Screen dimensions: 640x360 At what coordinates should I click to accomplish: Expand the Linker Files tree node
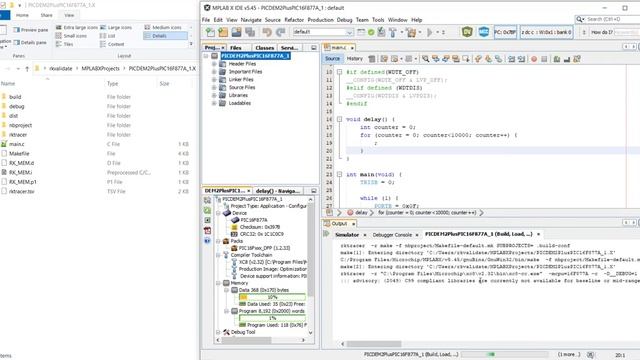click(214, 80)
